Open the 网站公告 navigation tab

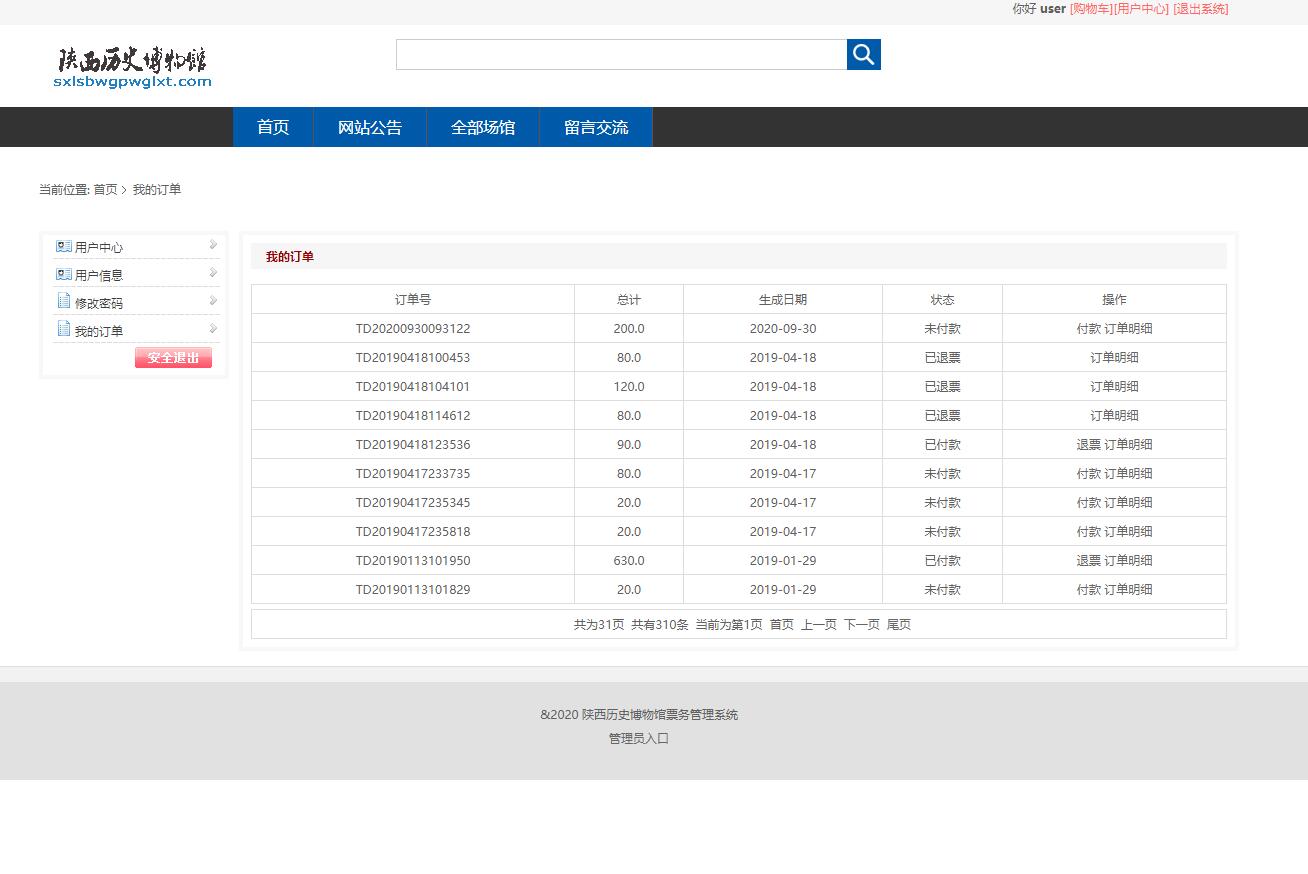[370, 127]
